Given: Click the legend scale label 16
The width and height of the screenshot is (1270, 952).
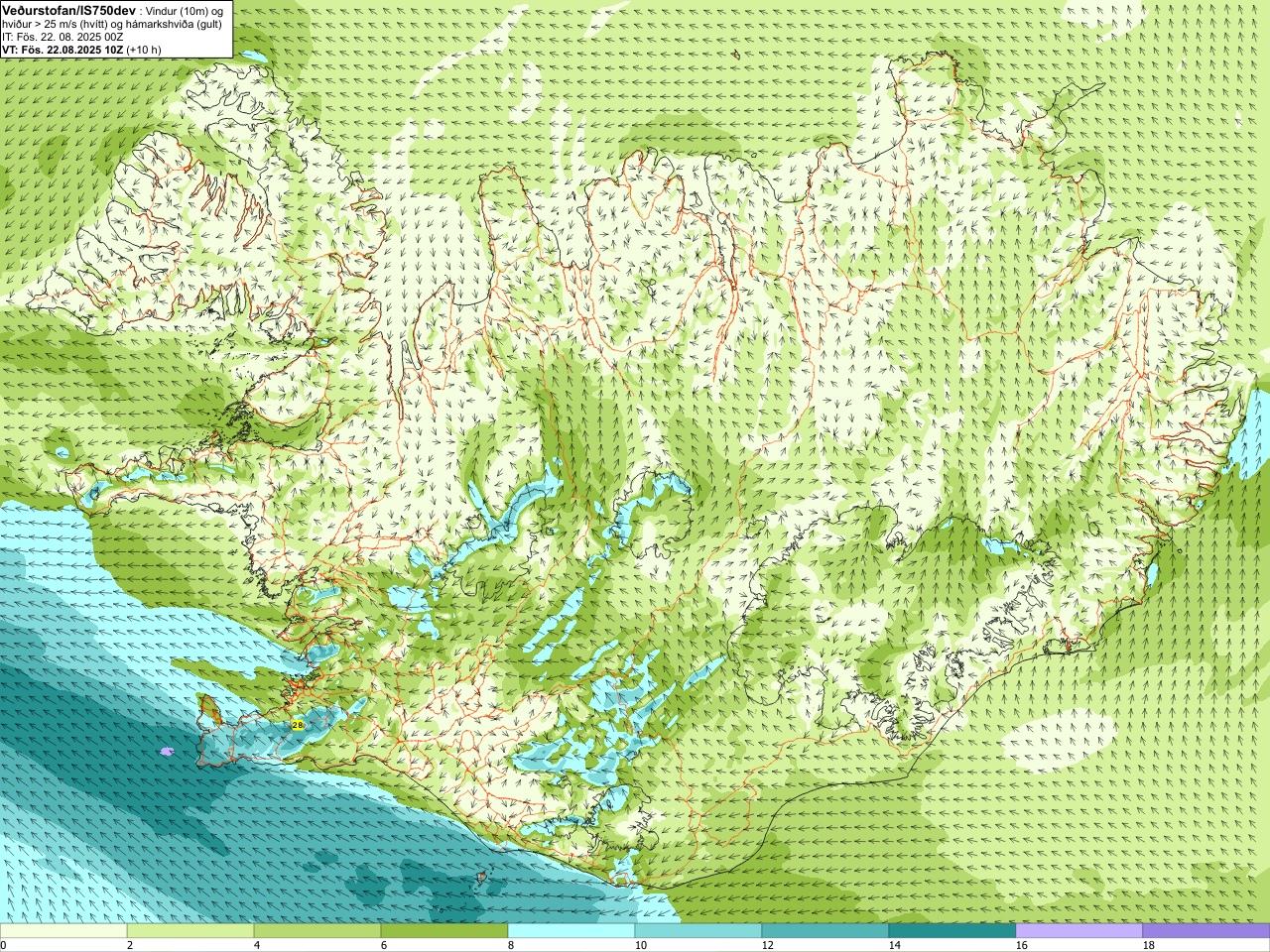Looking at the screenshot, I should coord(1022,945).
